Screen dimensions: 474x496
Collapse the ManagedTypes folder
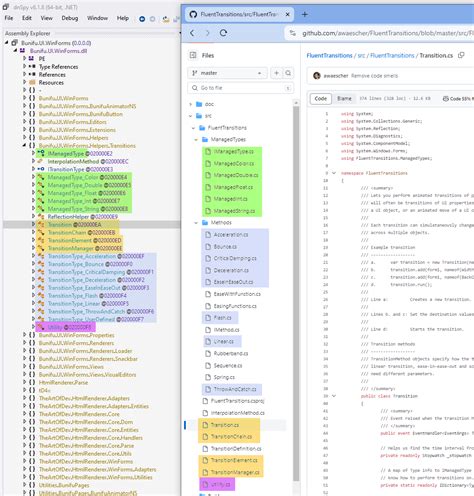[x=196, y=140]
